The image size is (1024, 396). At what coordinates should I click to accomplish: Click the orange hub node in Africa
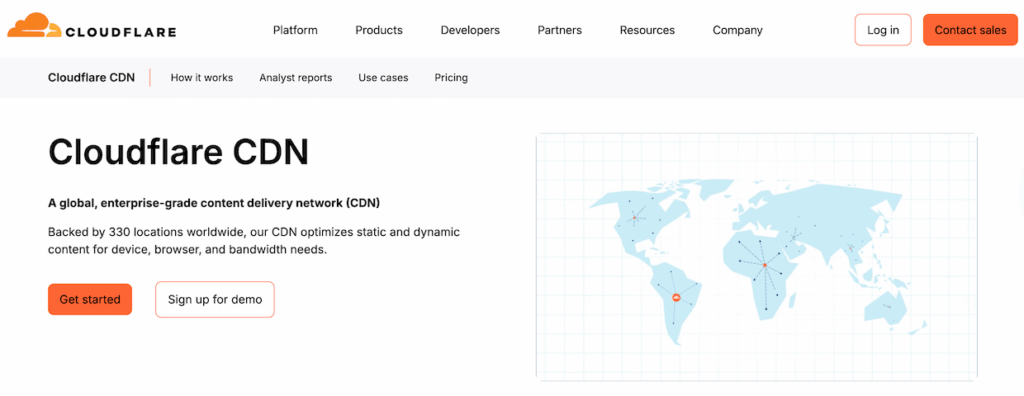765,265
